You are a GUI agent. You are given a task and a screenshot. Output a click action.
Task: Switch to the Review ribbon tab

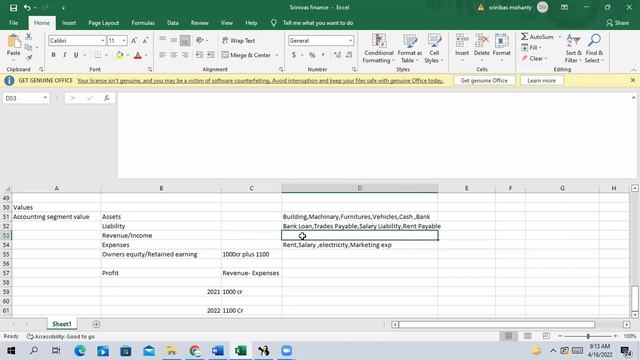[200, 23]
